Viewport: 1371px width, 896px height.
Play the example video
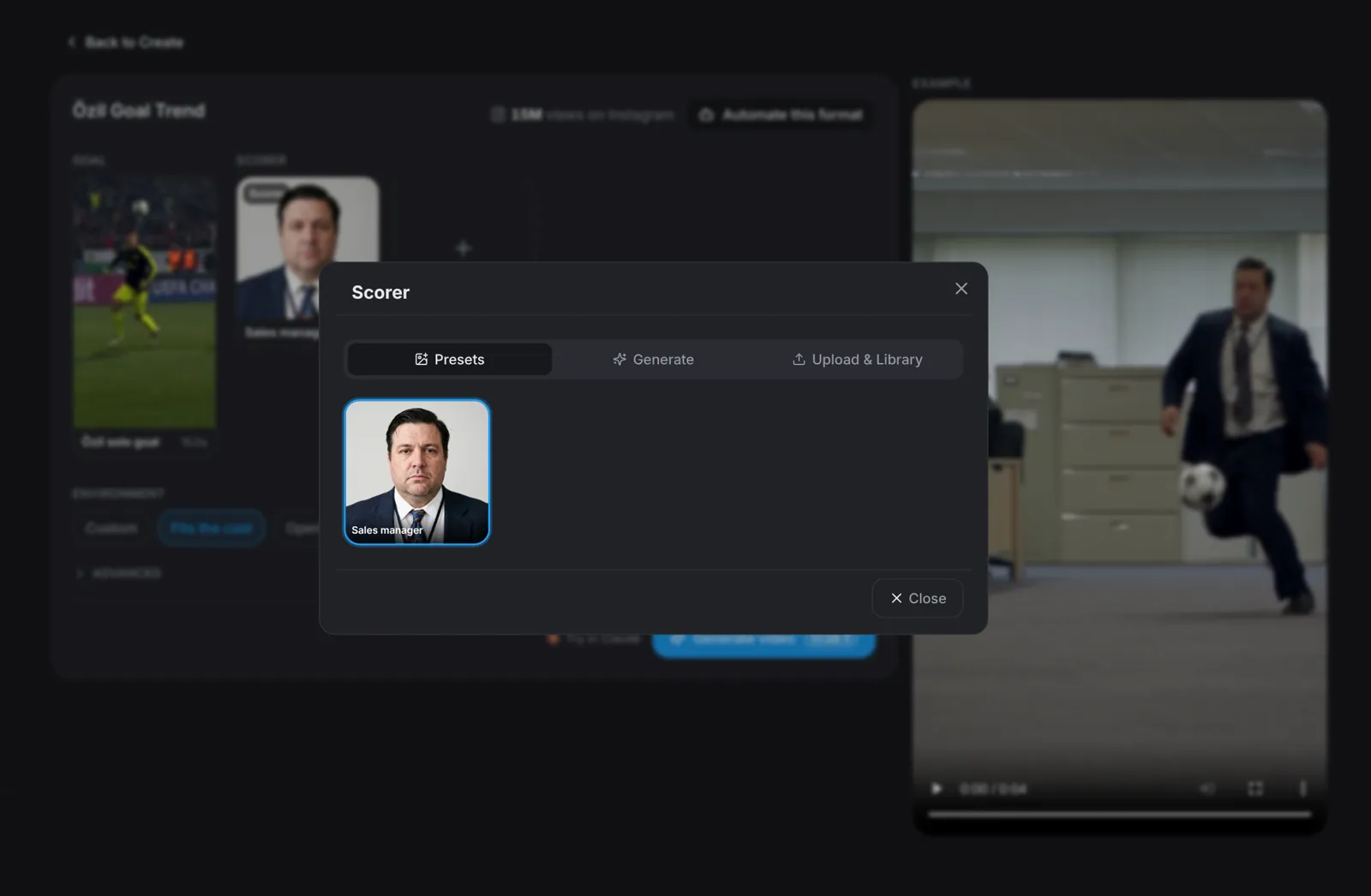point(937,788)
